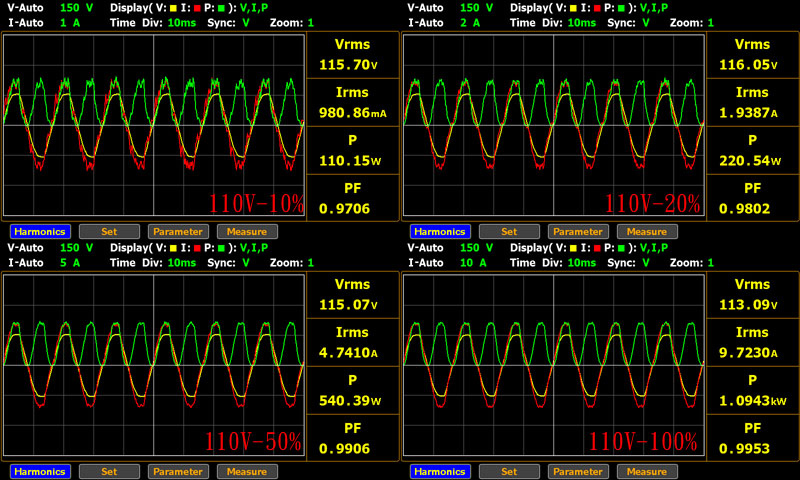
Task: Select the power reading 220.54W
Action: tap(750, 161)
